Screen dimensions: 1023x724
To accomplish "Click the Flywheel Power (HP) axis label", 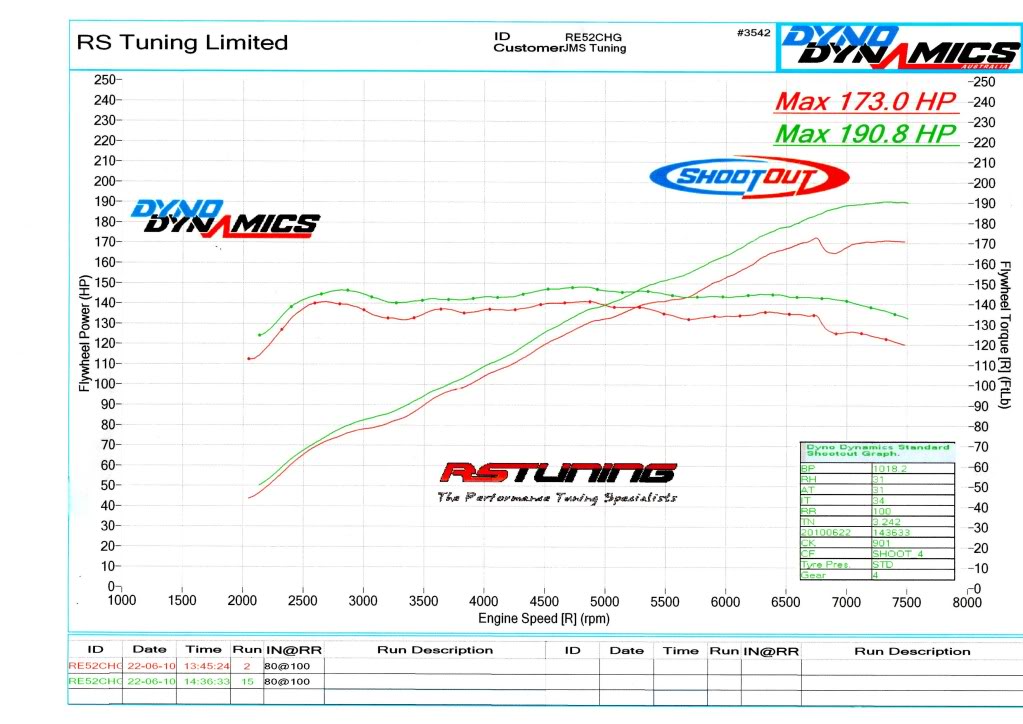I will coord(85,334).
